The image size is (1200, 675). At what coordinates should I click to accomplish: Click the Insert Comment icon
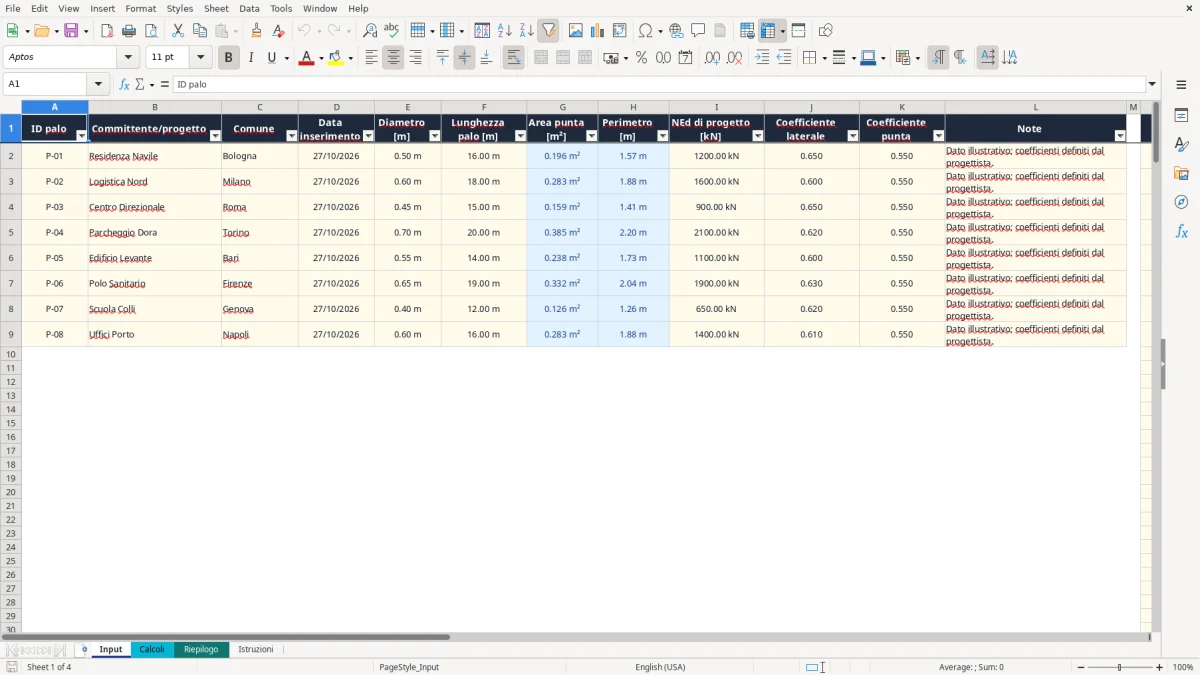[698, 31]
